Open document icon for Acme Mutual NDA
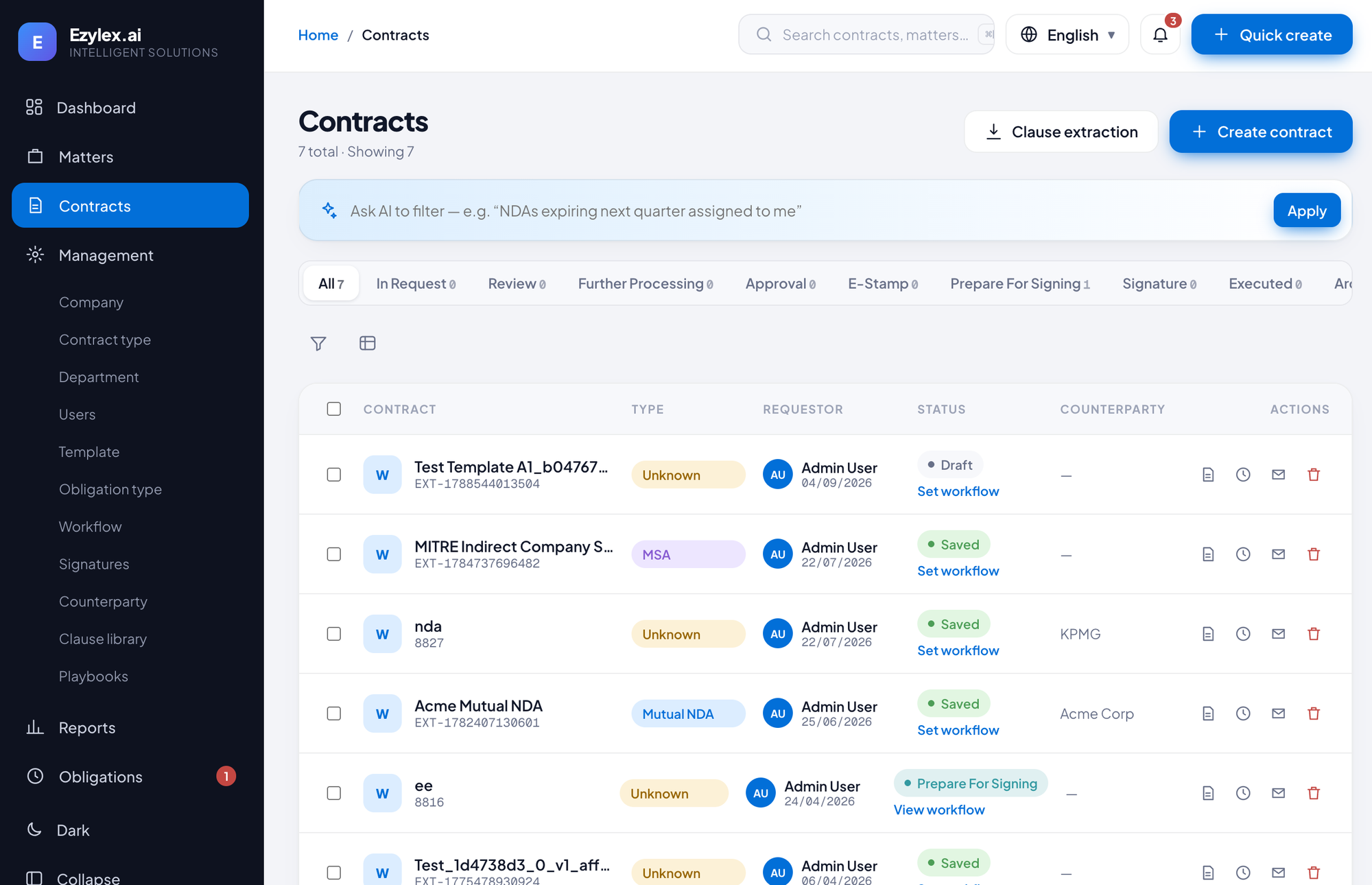Image resolution: width=1372 pixels, height=885 pixels. pyautogui.click(x=1208, y=713)
